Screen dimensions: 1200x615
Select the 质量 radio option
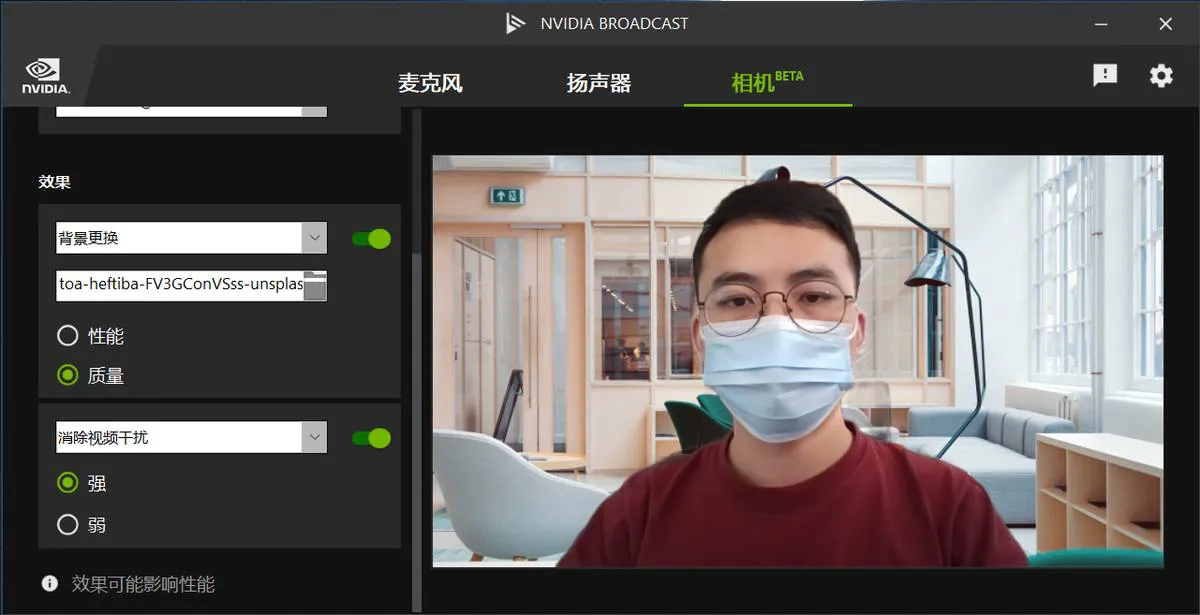click(68, 375)
